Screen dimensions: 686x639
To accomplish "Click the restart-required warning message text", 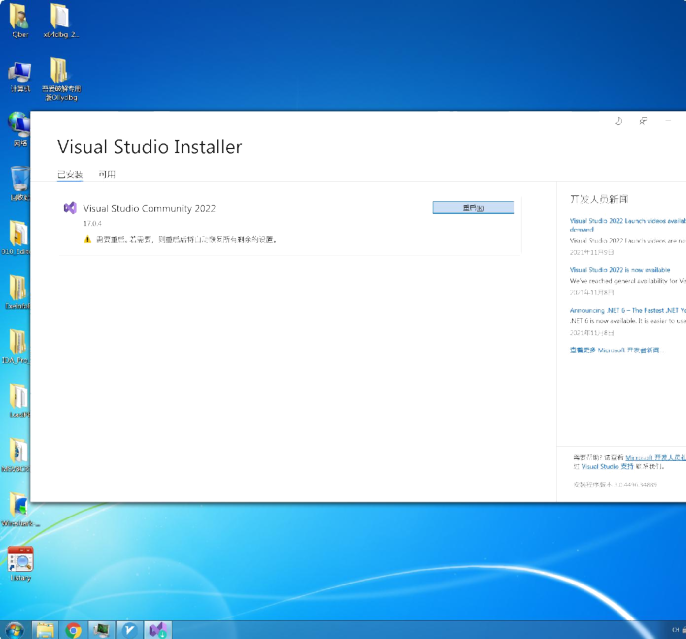I will 186,240.
